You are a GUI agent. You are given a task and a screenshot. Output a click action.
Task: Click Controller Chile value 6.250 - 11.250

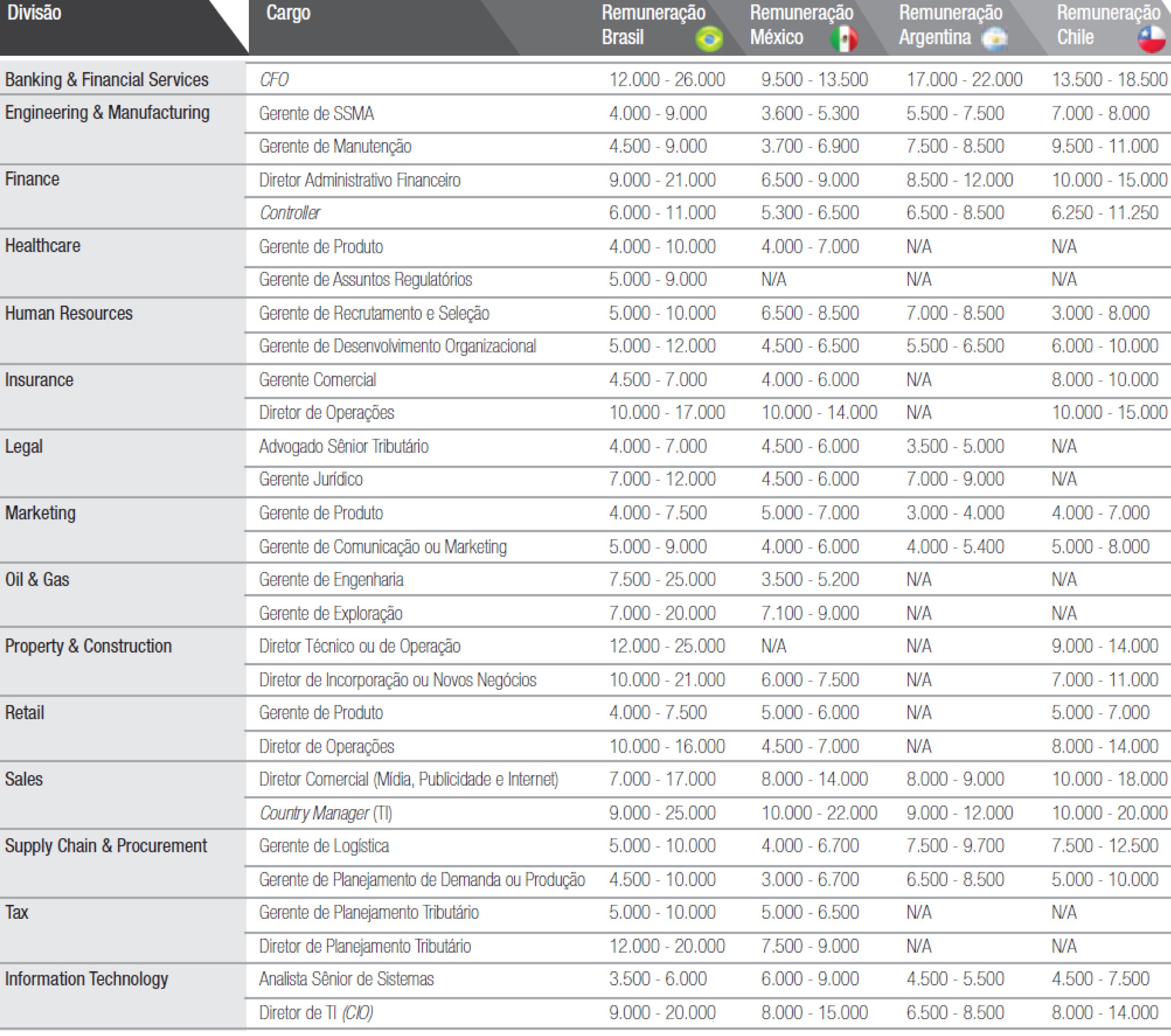(x=1105, y=213)
